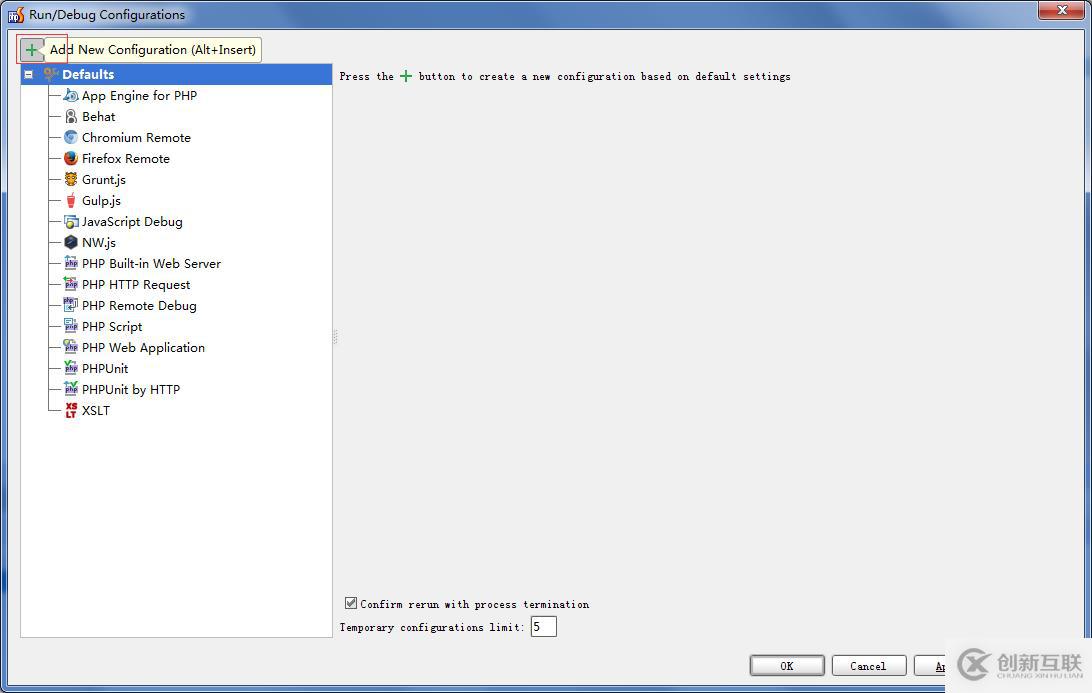Click the XSLT icon

(70, 410)
